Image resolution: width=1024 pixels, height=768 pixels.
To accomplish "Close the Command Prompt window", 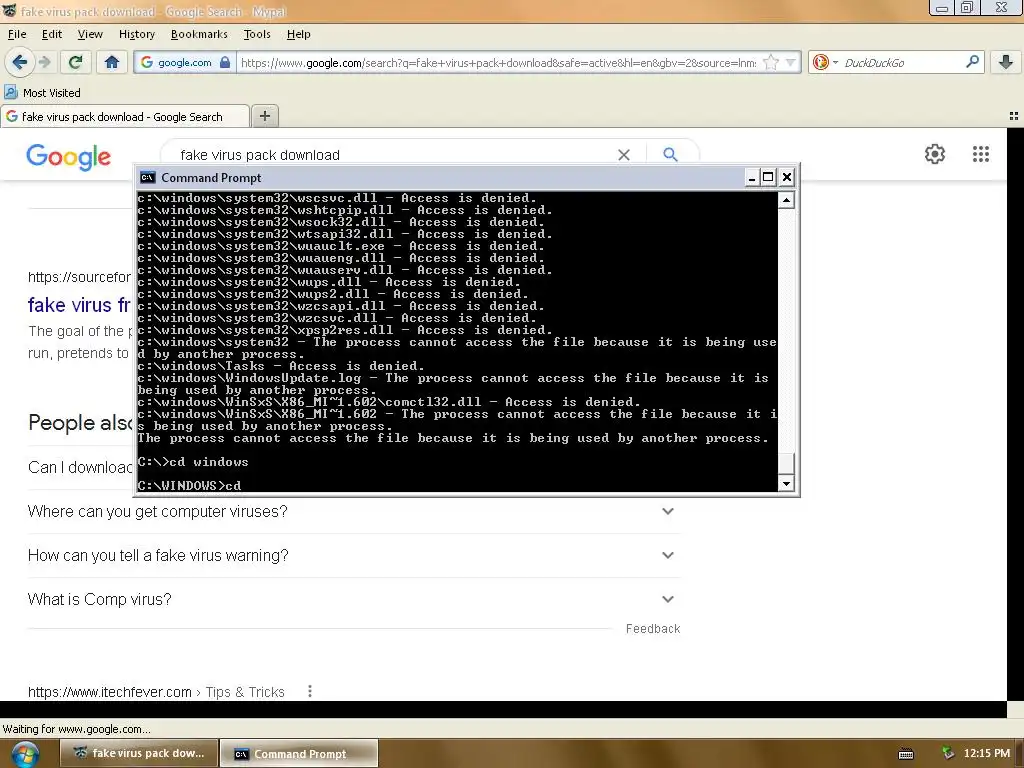I will point(787,177).
